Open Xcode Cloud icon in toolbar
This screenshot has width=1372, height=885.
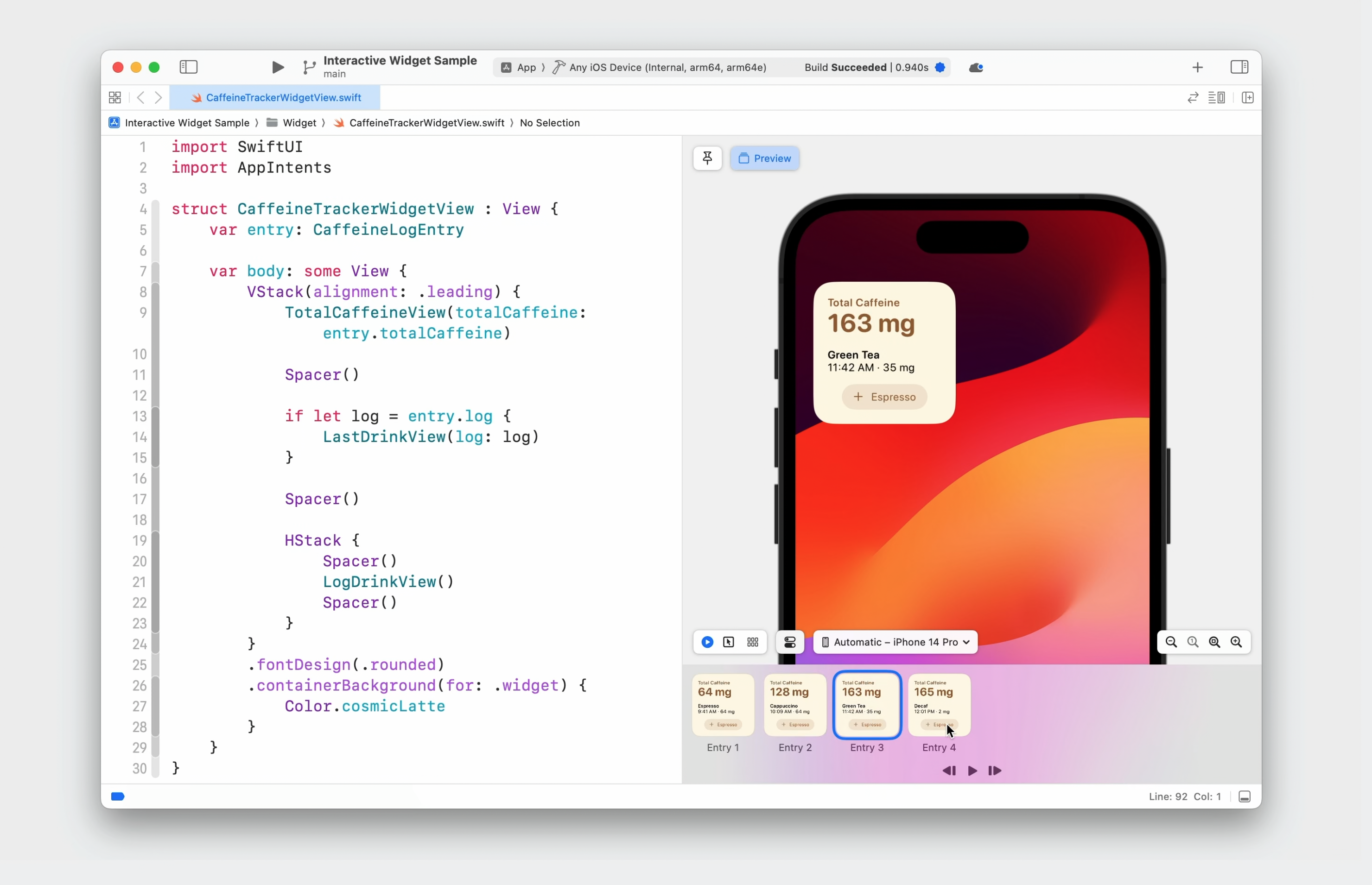click(x=976, y=68)
